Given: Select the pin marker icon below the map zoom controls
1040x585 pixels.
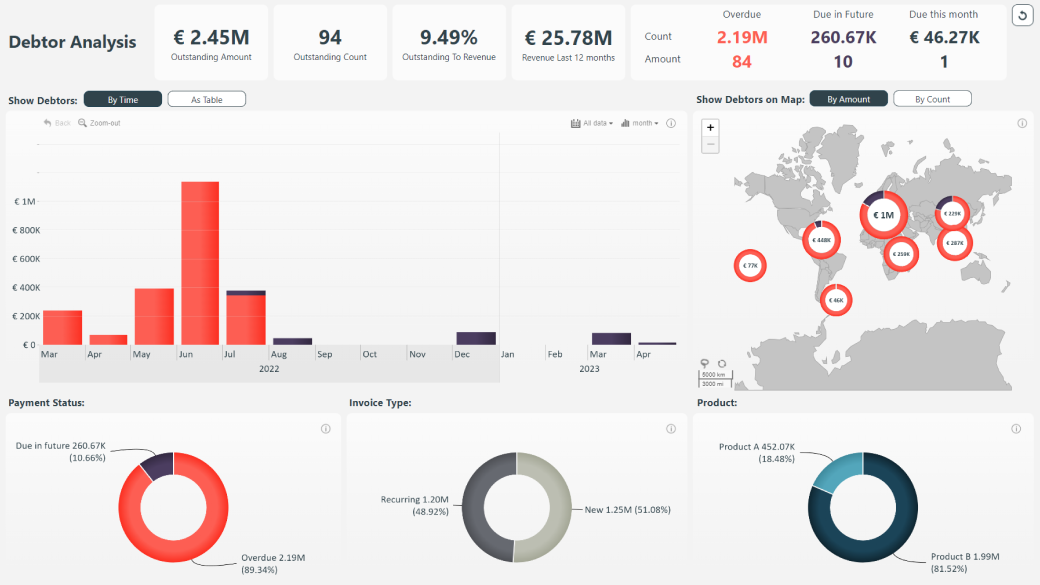Looking at the screenshot, I should (705, 363).
